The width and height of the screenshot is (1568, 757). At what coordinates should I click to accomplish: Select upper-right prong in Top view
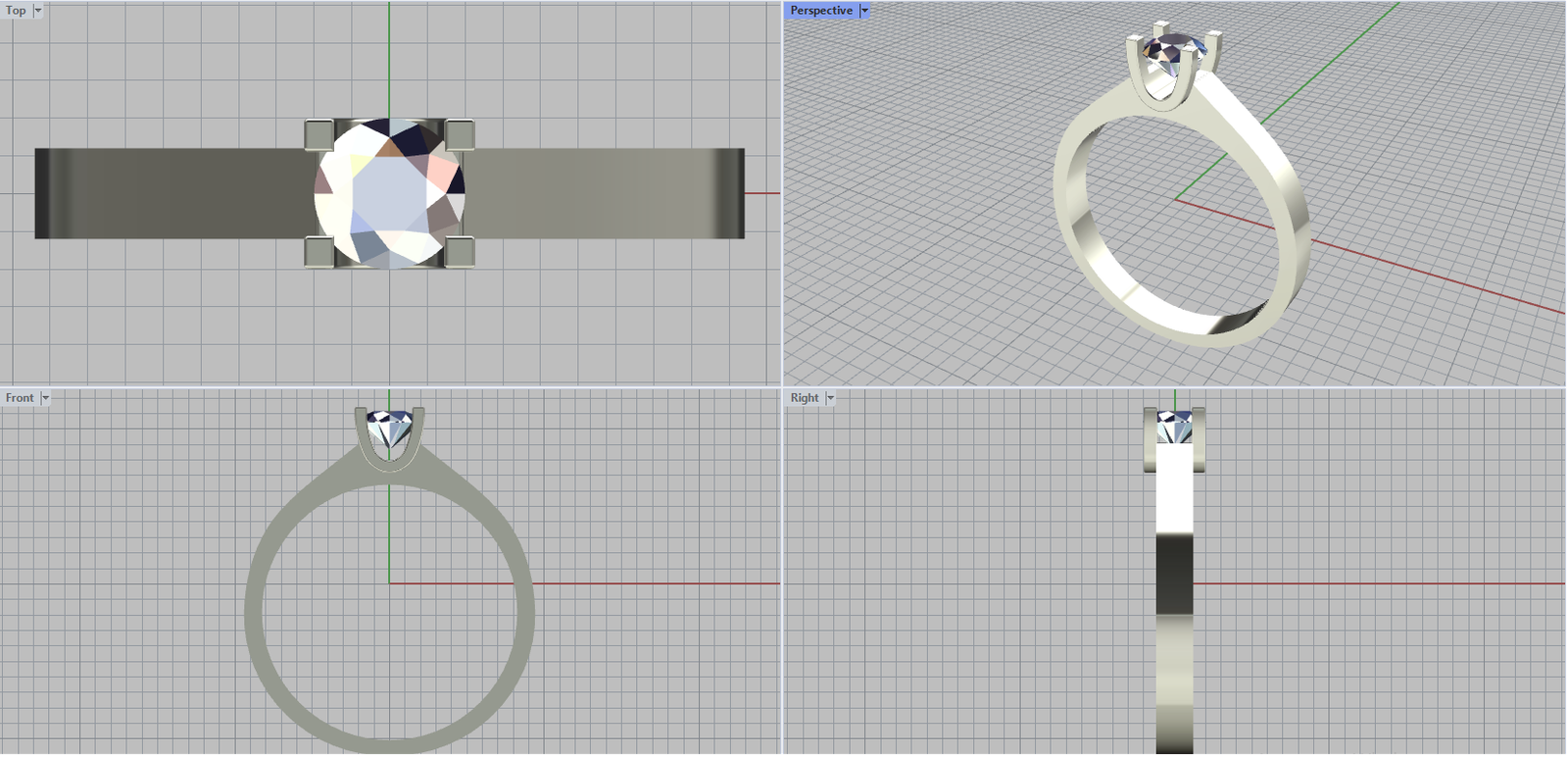coord(460,133)
